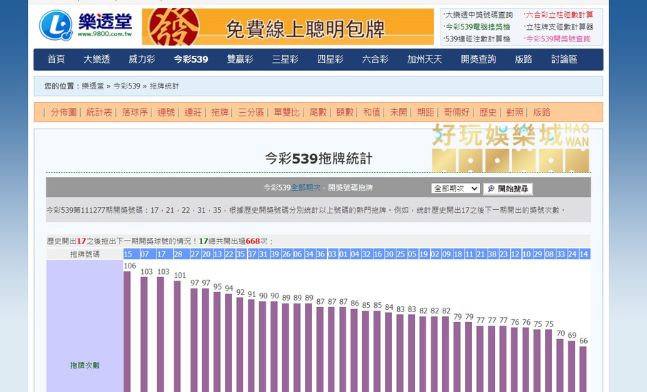Click 今彩539 breadcrumb link
Image resolution: width=647 pixels, height=392 pixels.
click(127, 86)
